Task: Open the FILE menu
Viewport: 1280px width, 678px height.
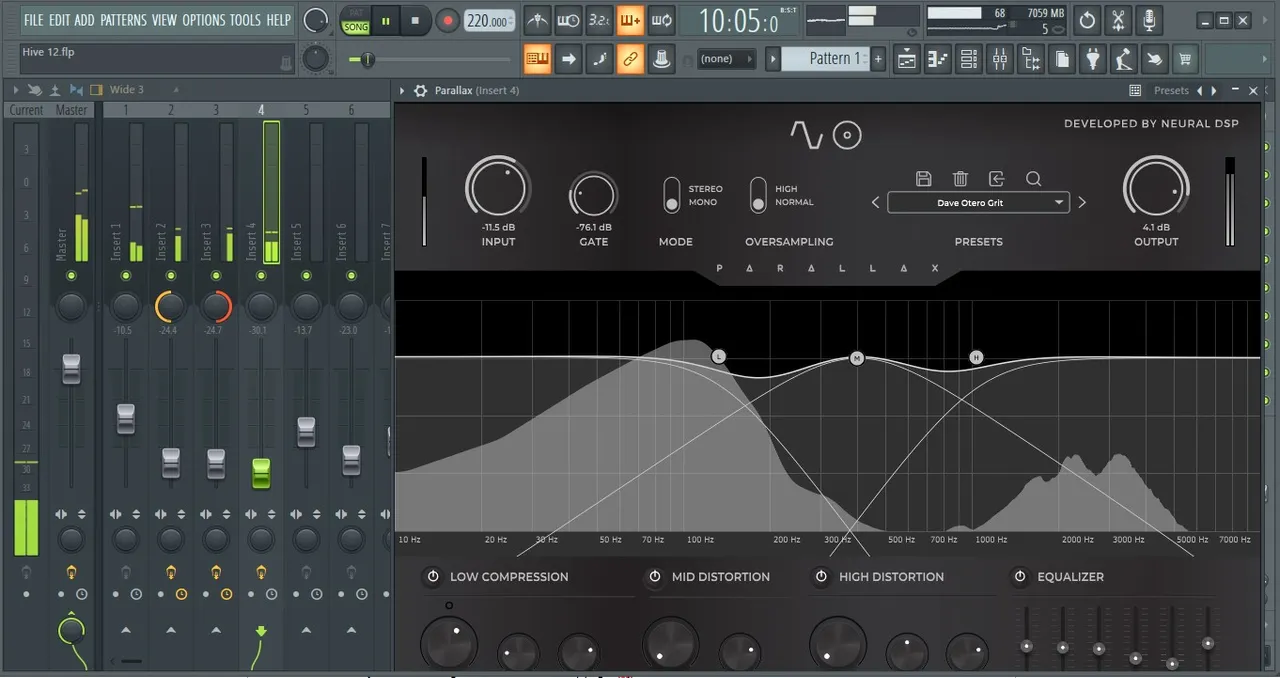Action: pyautogui.click(x=34, y=20)
